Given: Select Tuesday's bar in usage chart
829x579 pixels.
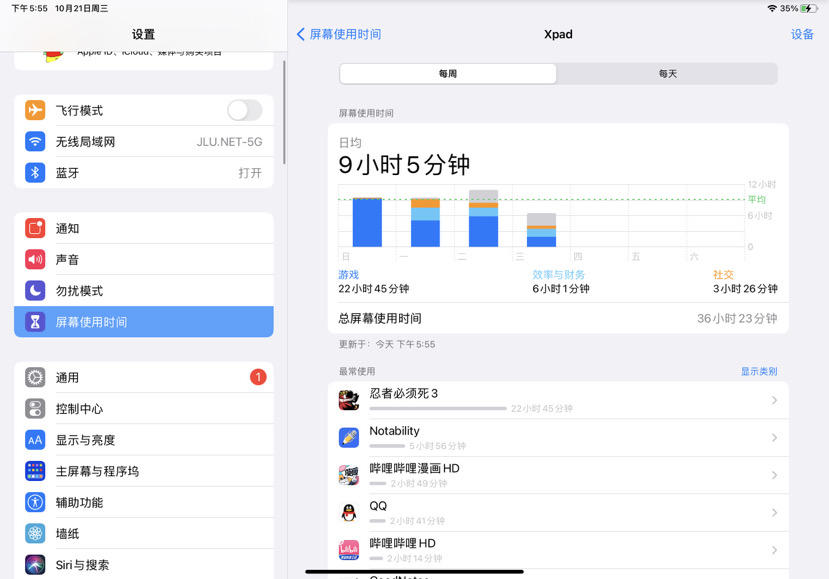Looking at the screenshot, I should 483,218.
